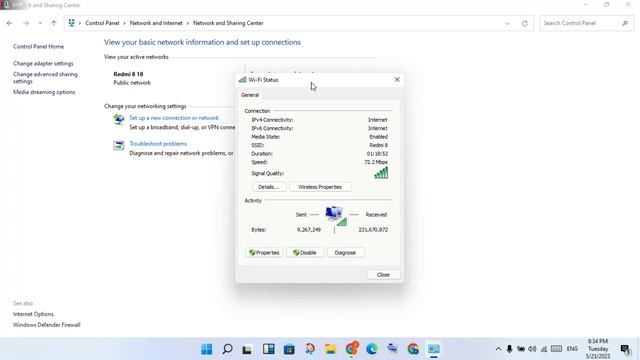Open notification center icon

[625, 349]
